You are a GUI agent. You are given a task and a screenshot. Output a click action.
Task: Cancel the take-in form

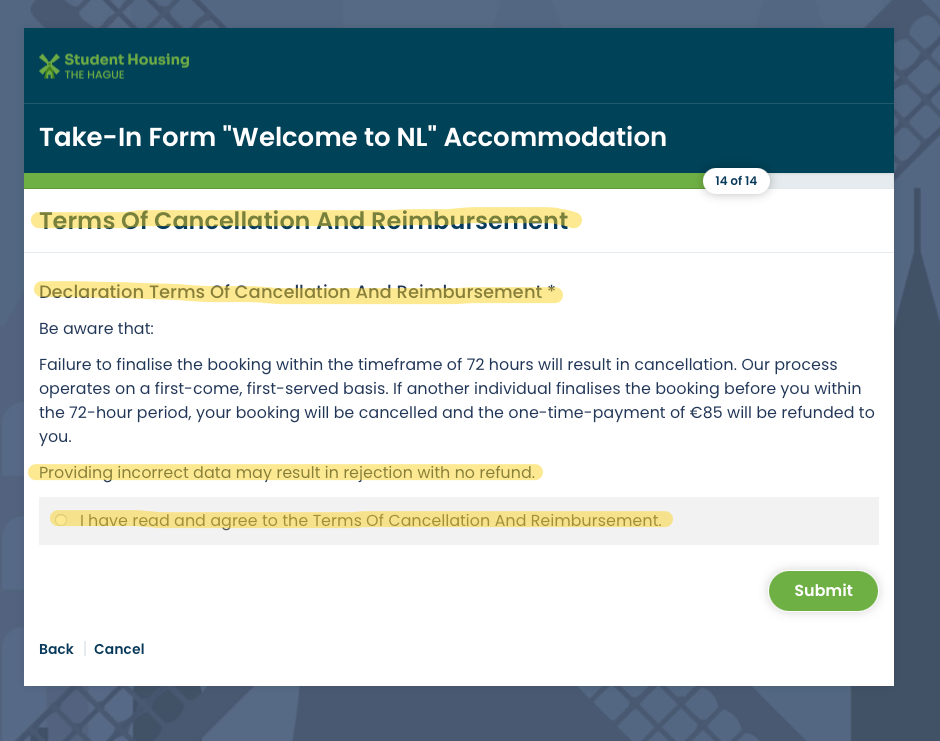click(119, 649)
